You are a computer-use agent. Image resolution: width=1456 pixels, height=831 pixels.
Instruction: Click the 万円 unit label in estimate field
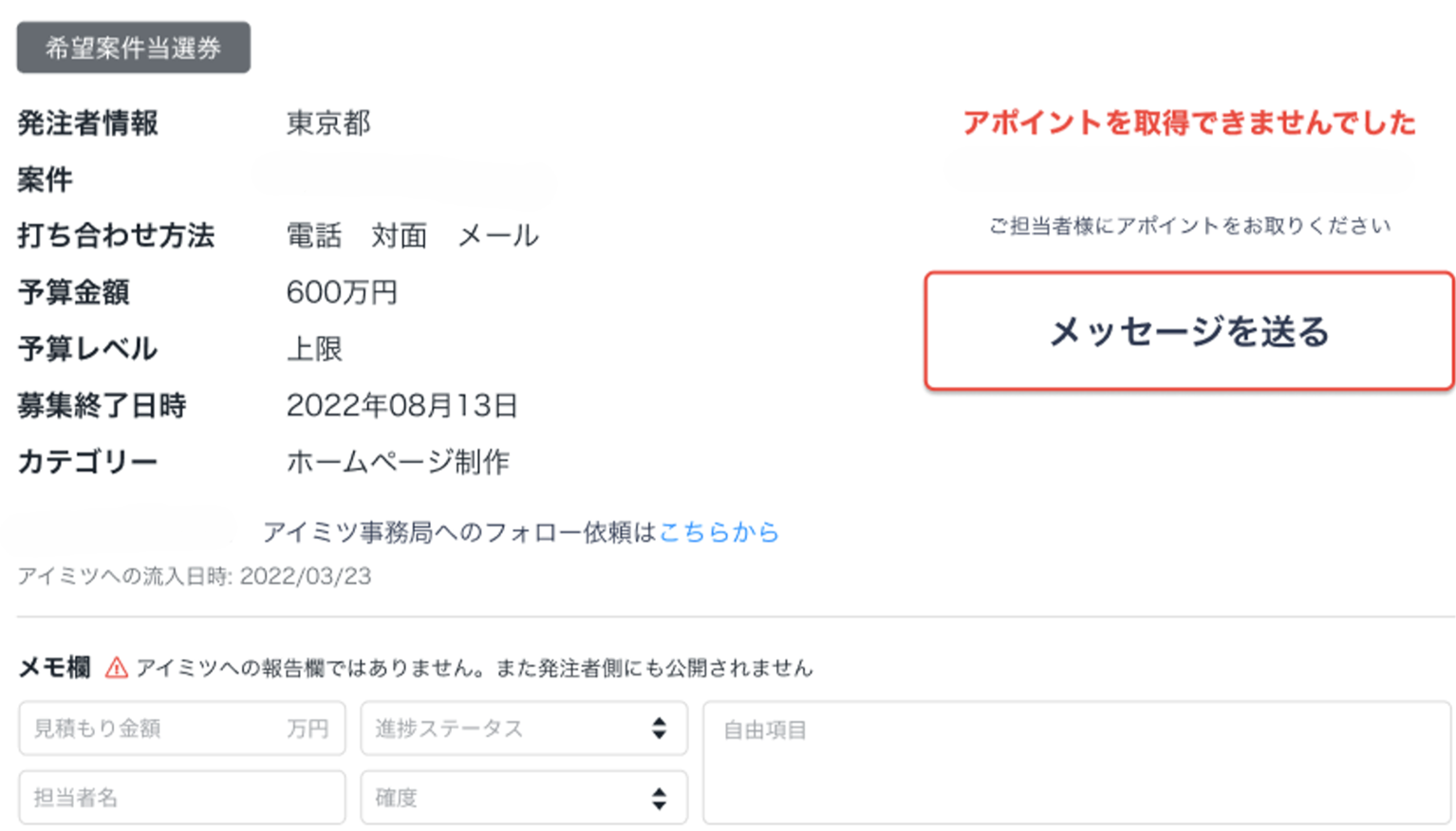click(x=308, y=729)
